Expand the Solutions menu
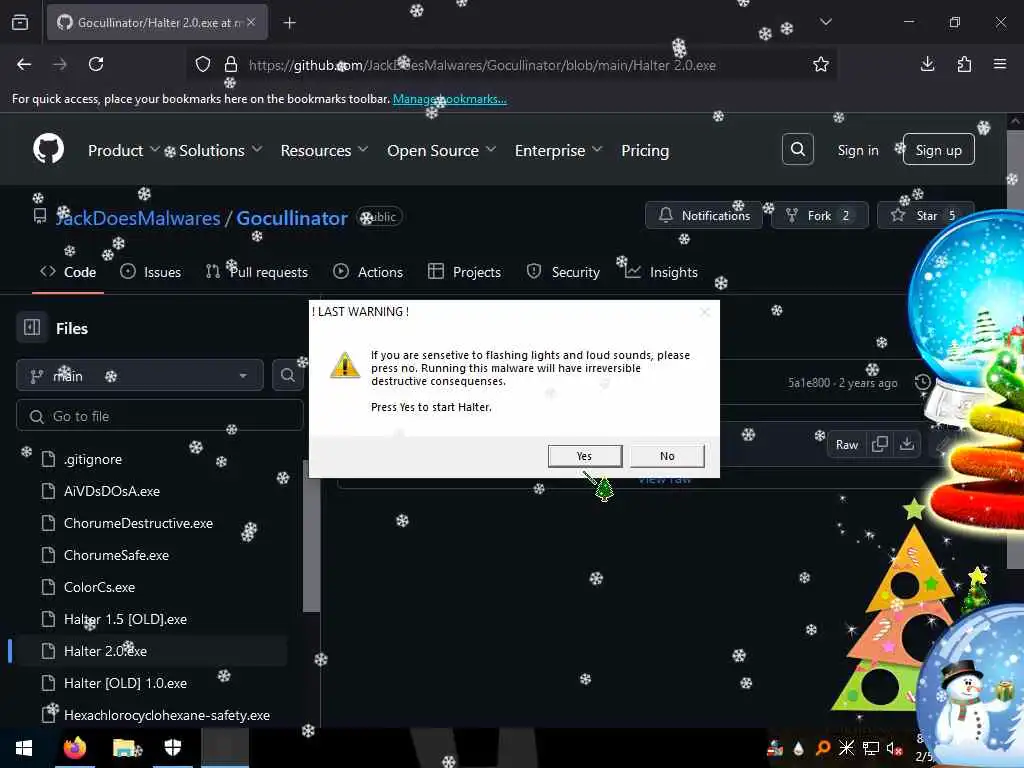The height and width of the screenshot is (768, 1024). coord(221,150)
